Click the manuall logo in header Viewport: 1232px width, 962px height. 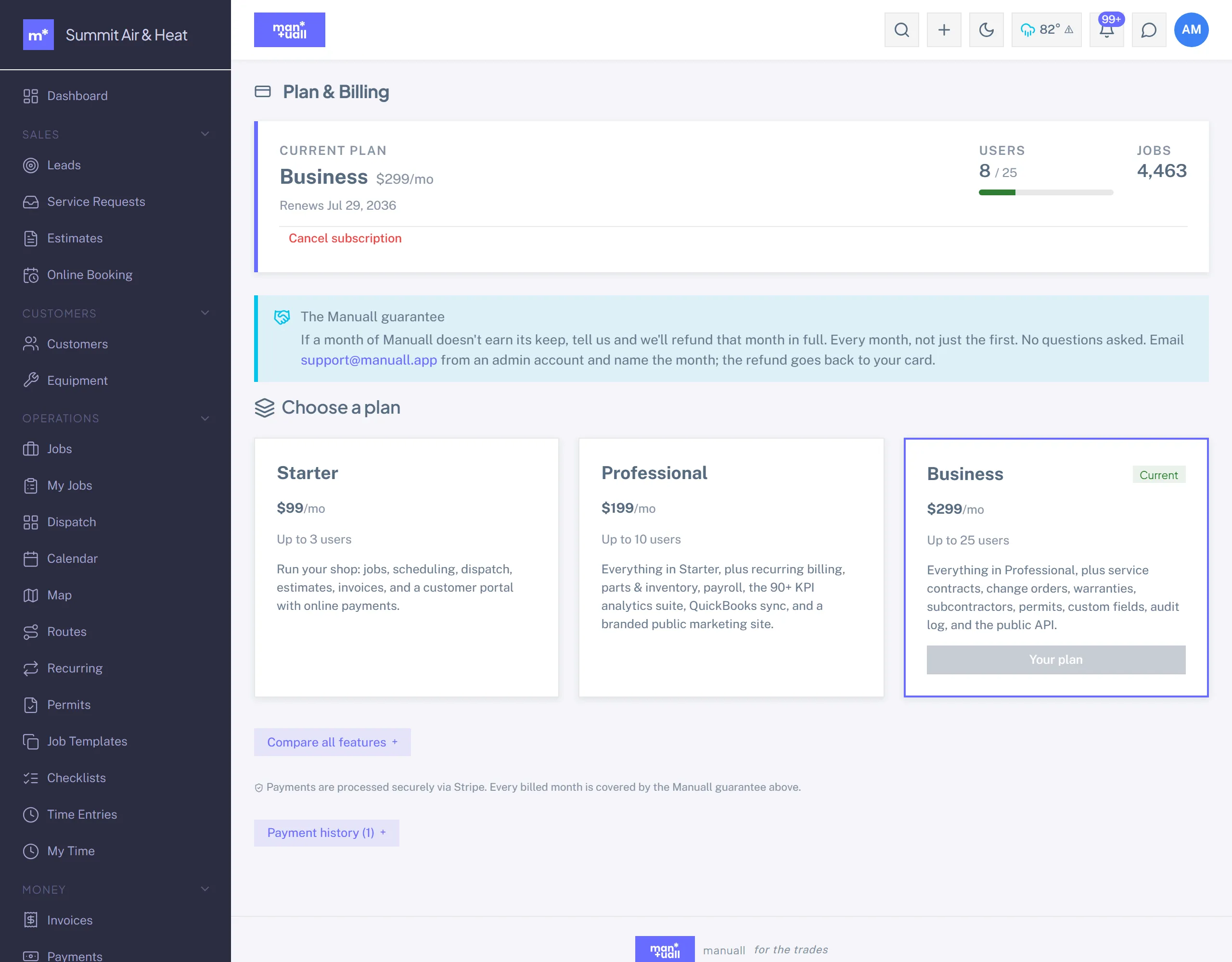click(289, 30)
